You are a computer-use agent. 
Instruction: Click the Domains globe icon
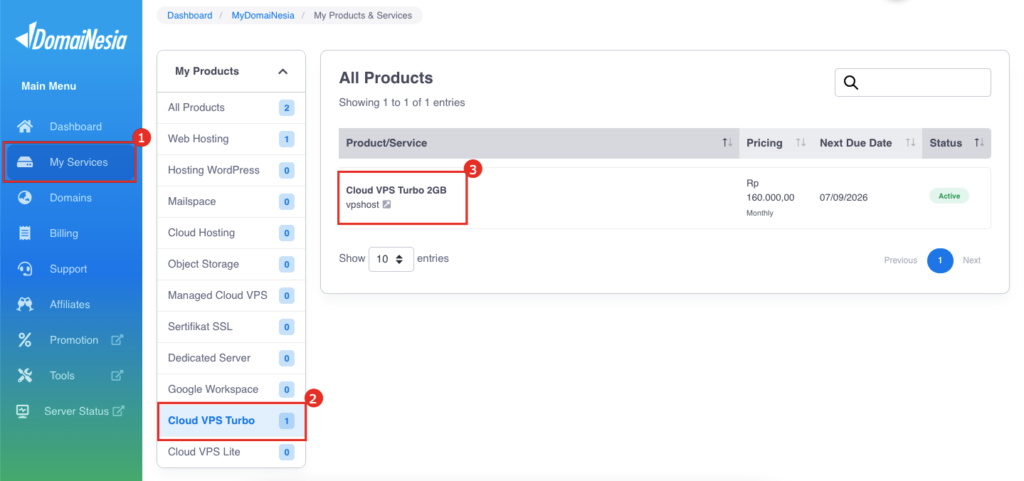tap(25, 198)
